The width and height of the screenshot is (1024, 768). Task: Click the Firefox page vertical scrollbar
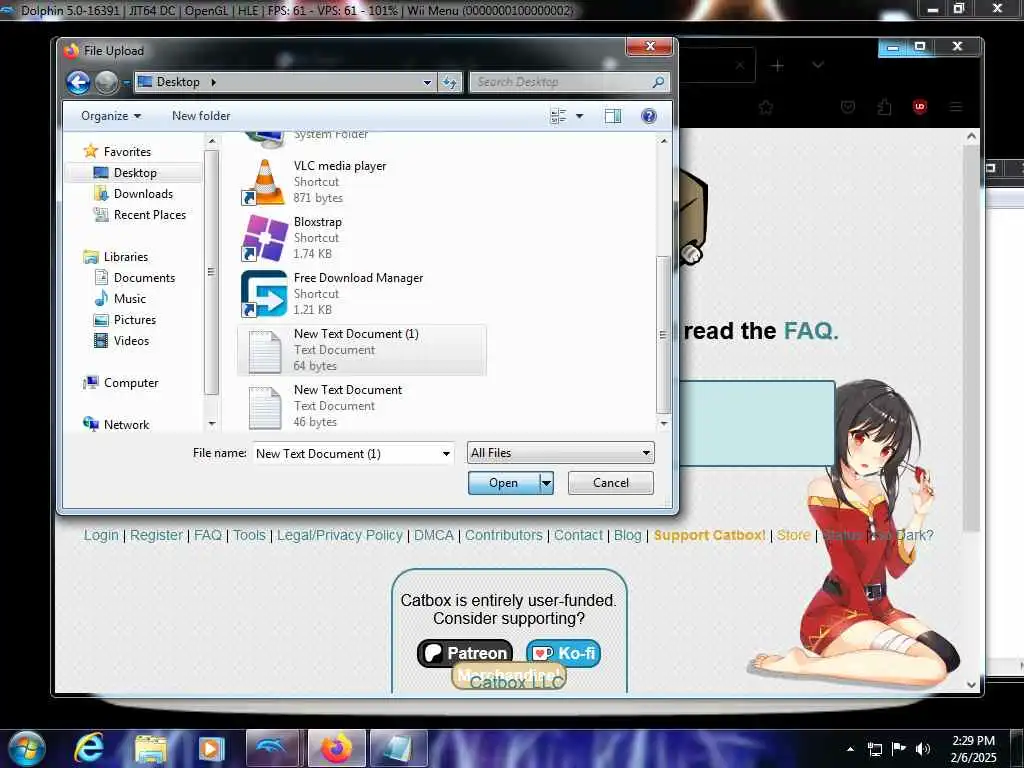972,338
